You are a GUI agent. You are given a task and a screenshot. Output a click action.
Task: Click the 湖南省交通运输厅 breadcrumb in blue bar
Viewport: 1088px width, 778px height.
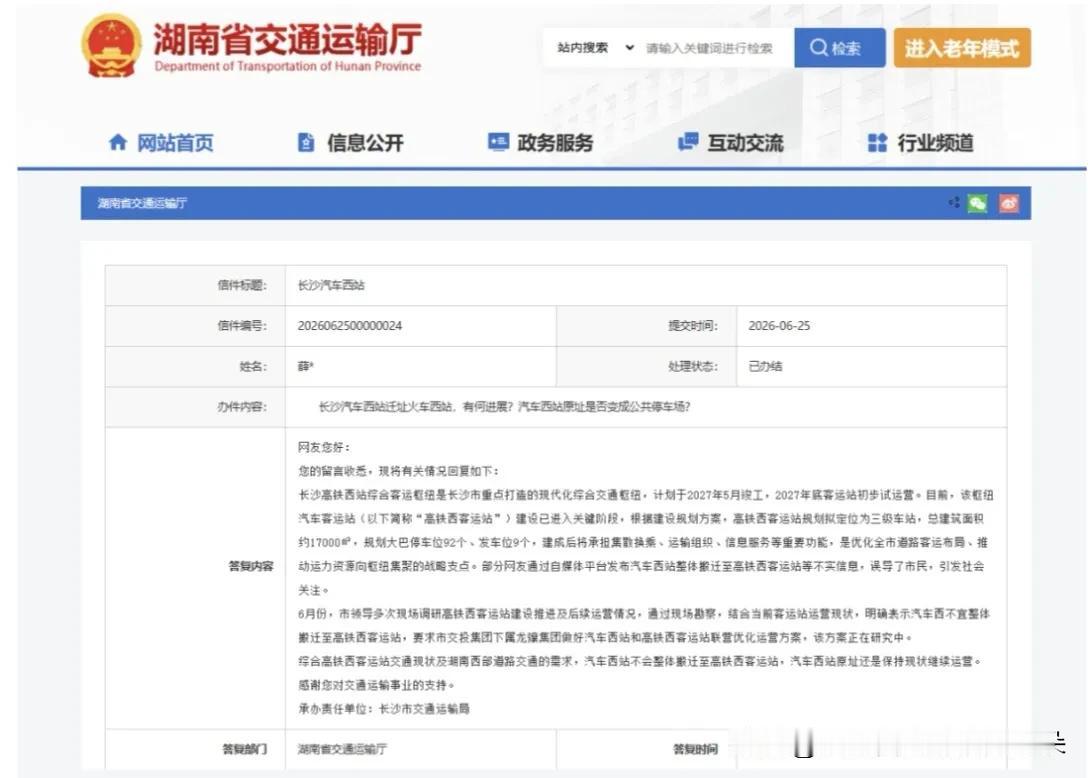pyautogui.click(x=142, y=203)
